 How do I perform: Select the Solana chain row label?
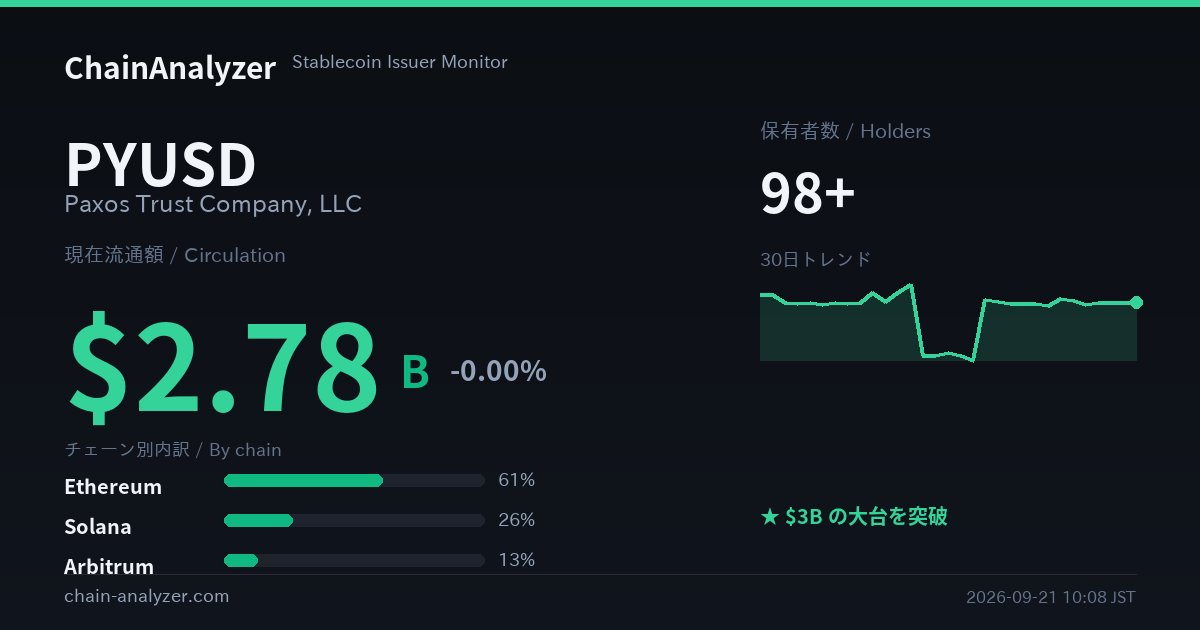click(98, 527)
